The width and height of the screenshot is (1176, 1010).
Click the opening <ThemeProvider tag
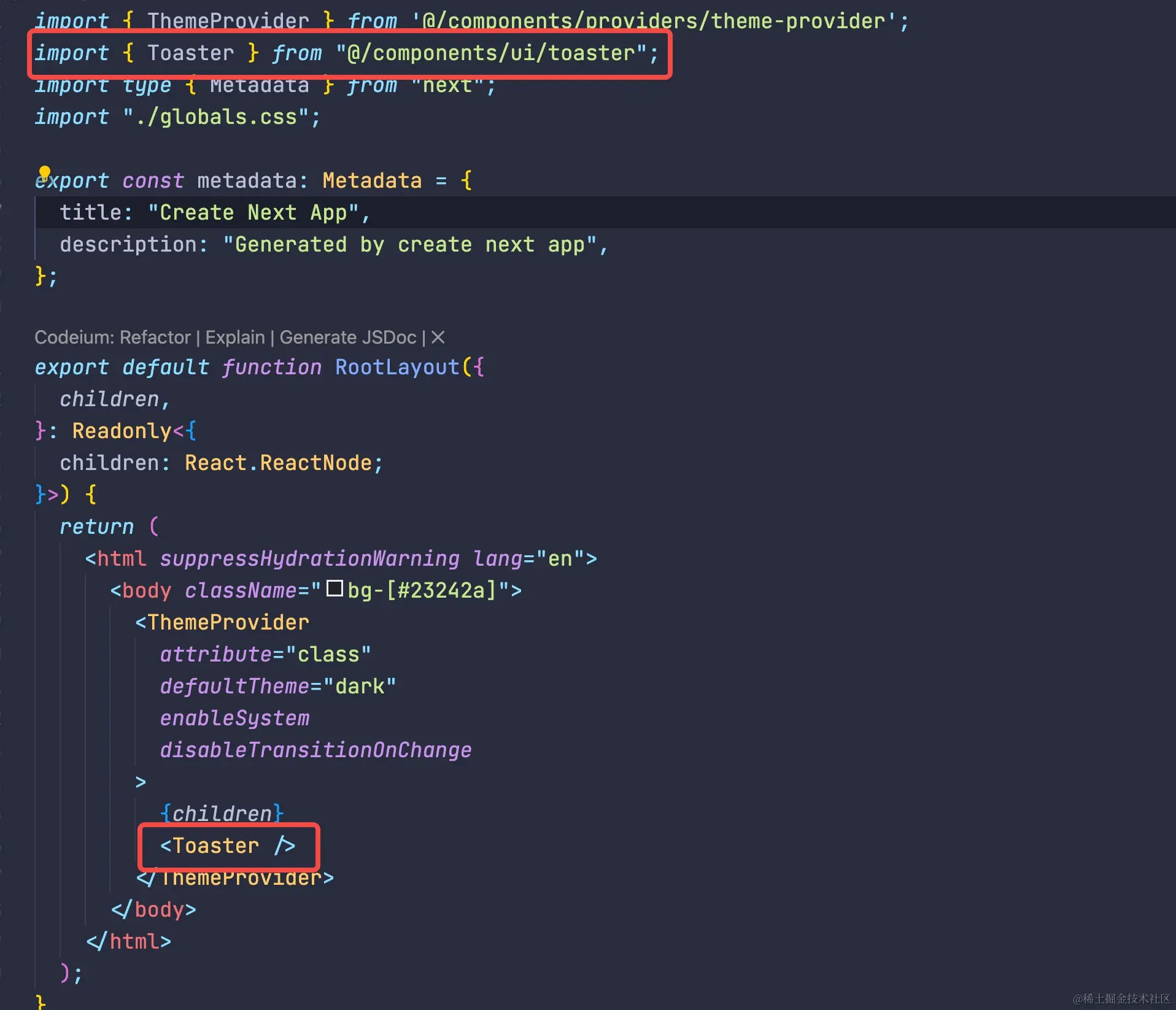222,622
